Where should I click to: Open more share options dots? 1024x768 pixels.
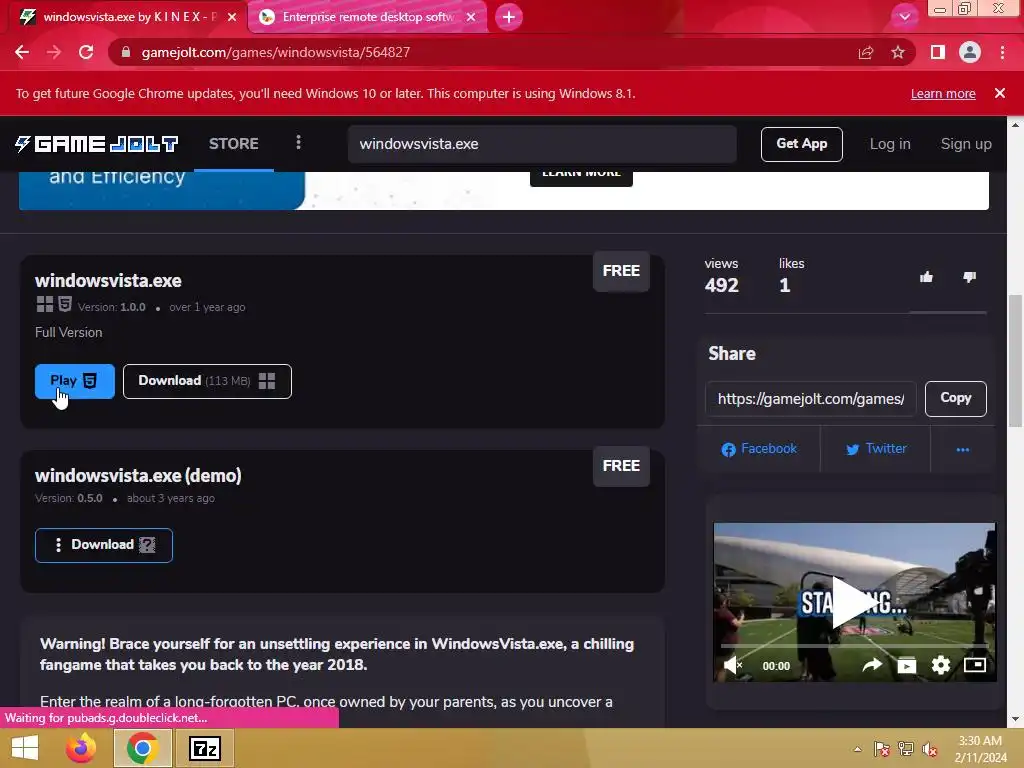coord(963,449)
